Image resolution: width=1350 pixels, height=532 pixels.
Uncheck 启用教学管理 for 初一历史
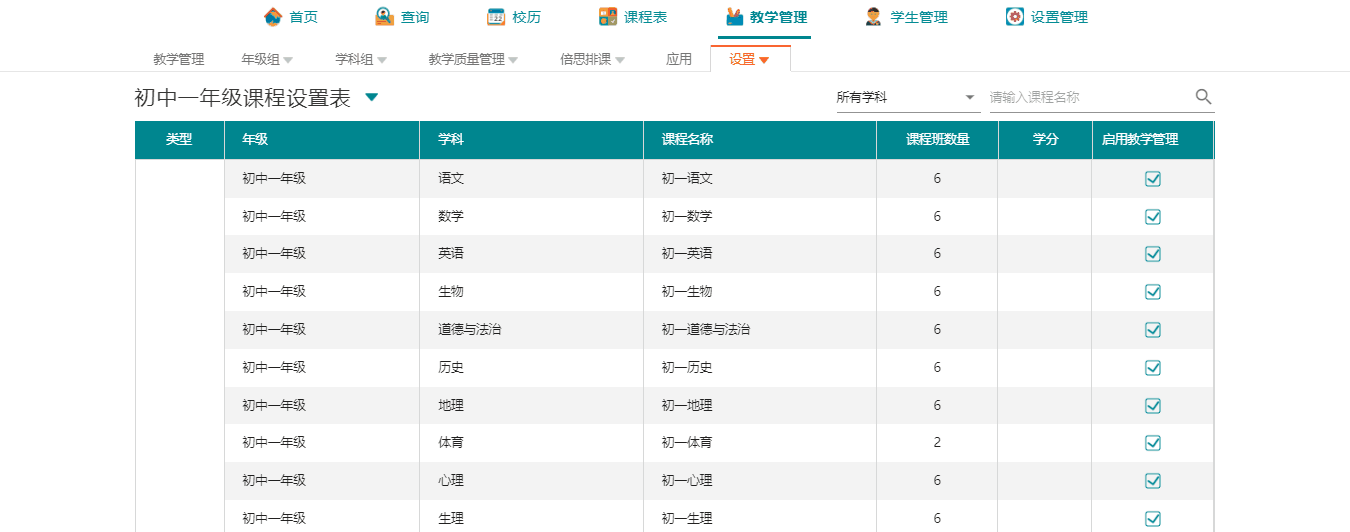(x=1152, y=368)
